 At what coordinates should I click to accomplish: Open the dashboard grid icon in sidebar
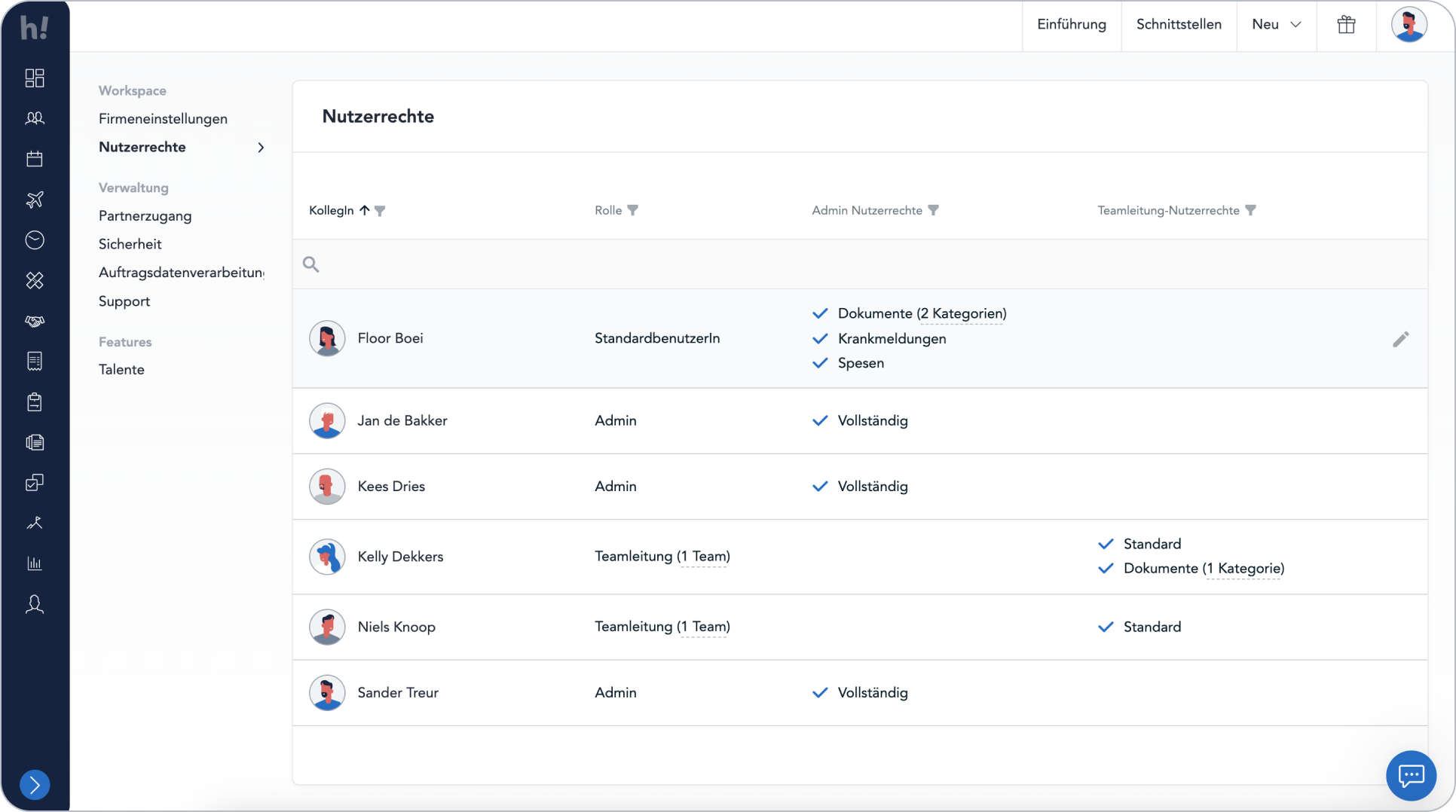[35, 78]
